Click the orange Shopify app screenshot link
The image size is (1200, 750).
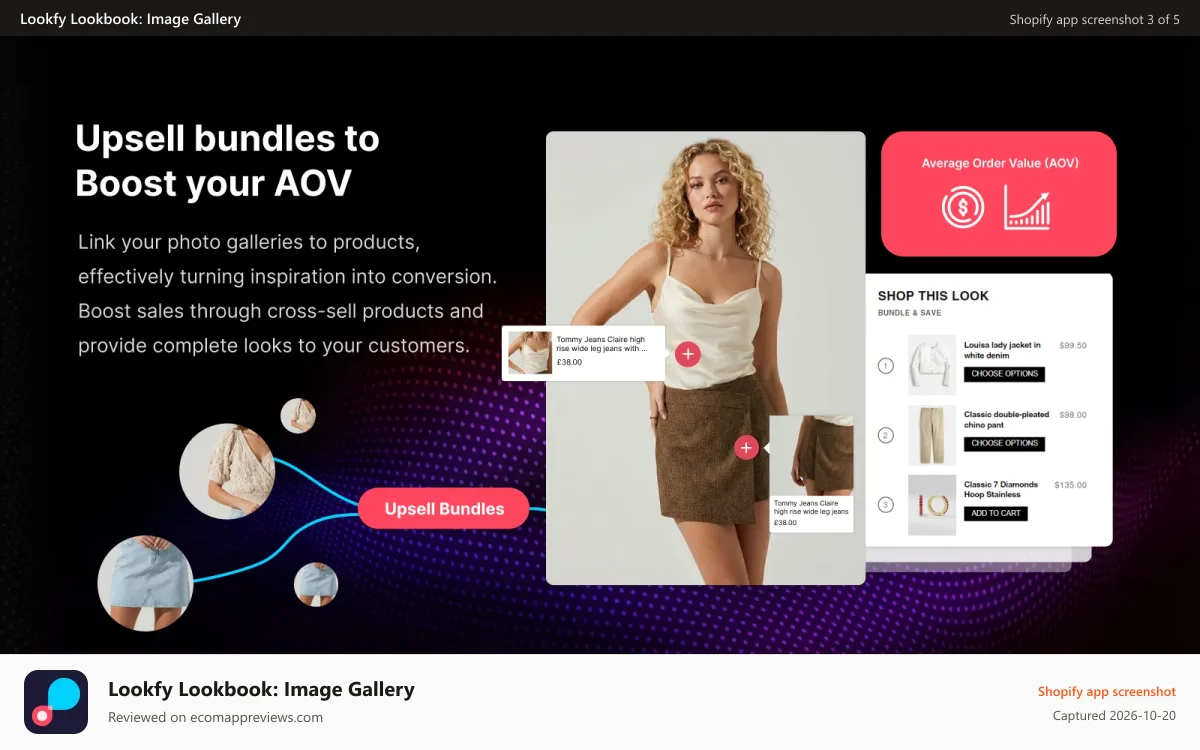click(x=1106, y=691)
